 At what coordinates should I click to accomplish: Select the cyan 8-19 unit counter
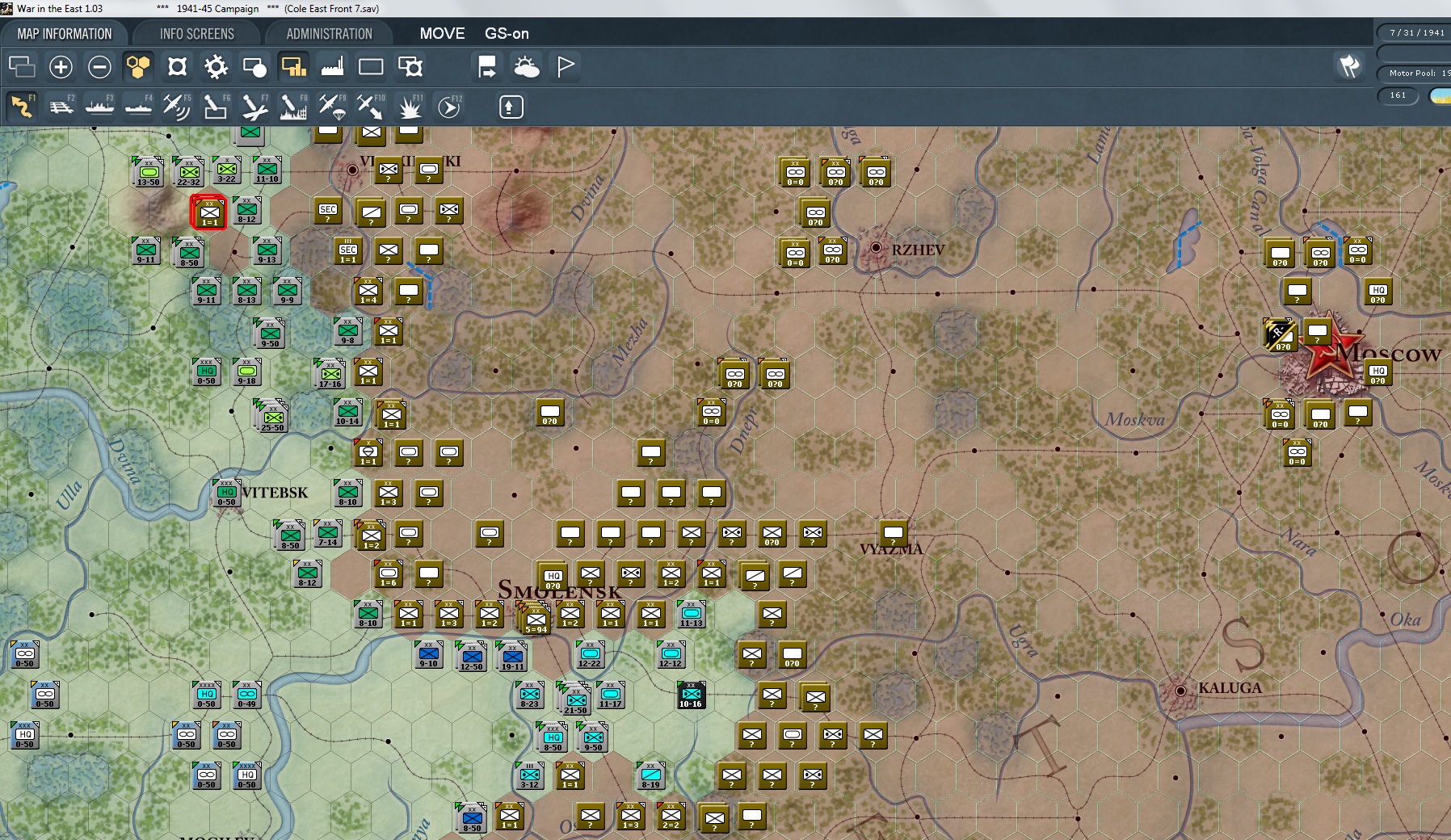pos(650,775)
